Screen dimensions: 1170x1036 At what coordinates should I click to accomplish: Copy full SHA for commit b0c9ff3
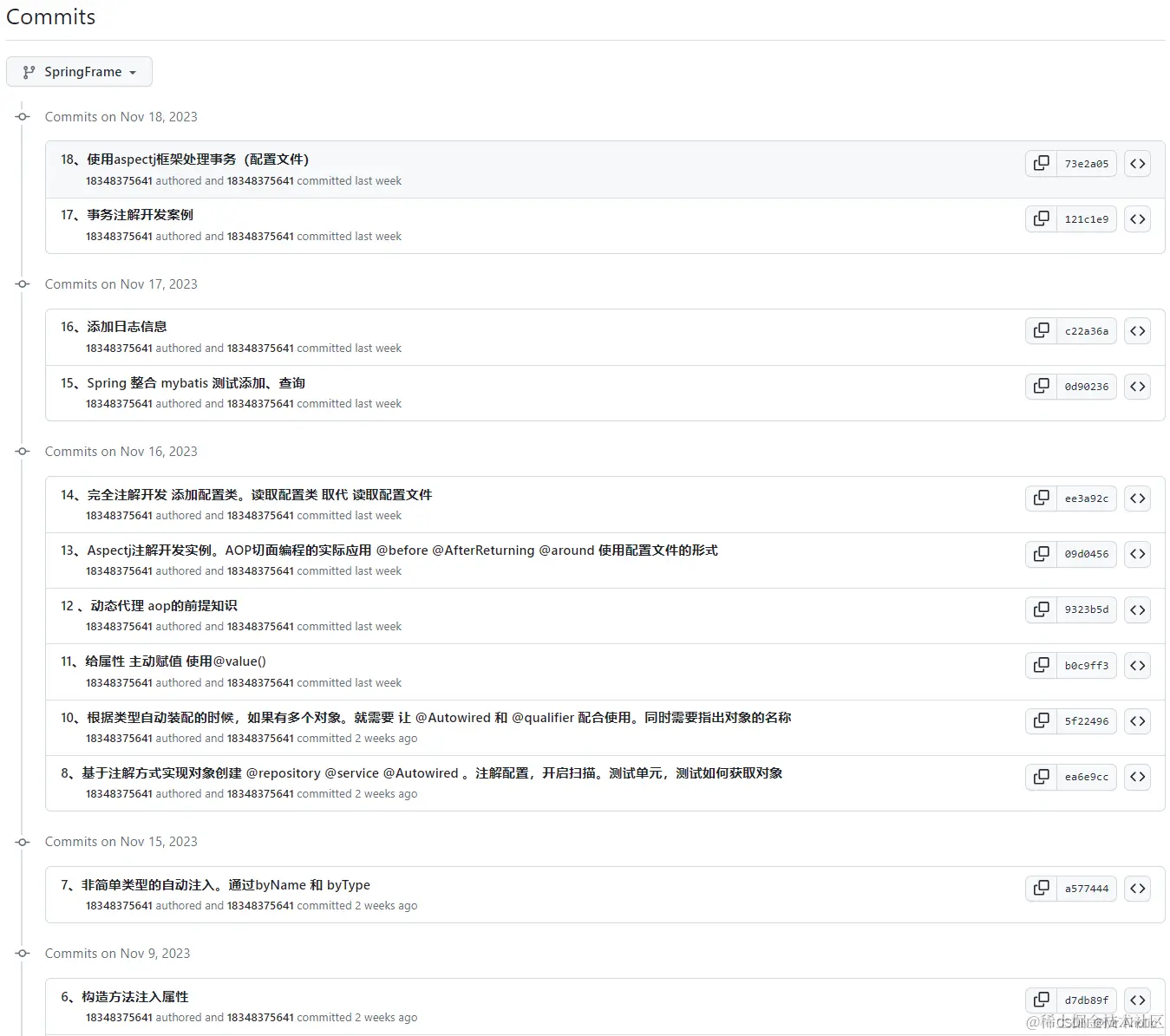(x=1041, y=665)
